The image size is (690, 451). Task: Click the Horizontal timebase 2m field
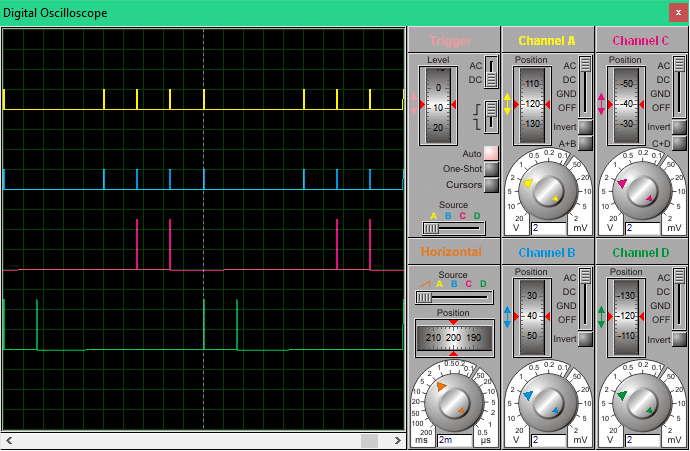(455, 440)
